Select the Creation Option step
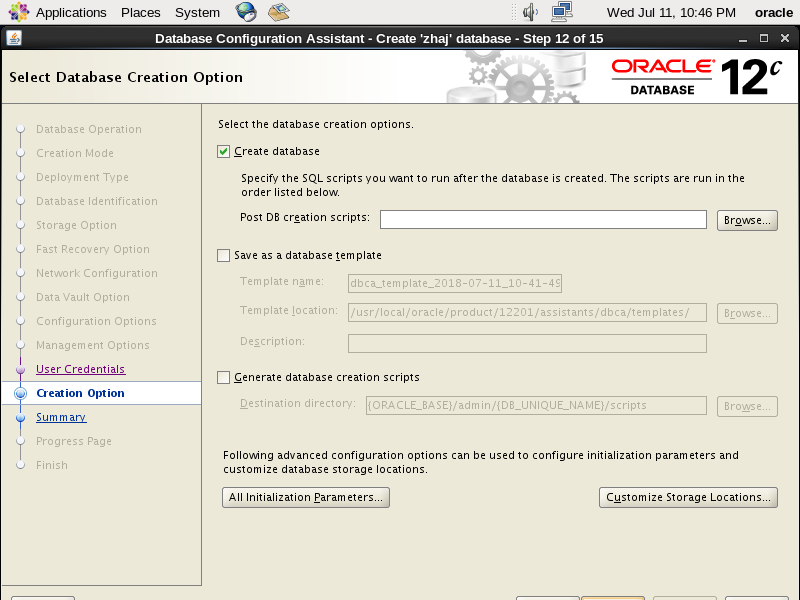The height and width of the screenshot is (600, 800). tap(81, 393)
